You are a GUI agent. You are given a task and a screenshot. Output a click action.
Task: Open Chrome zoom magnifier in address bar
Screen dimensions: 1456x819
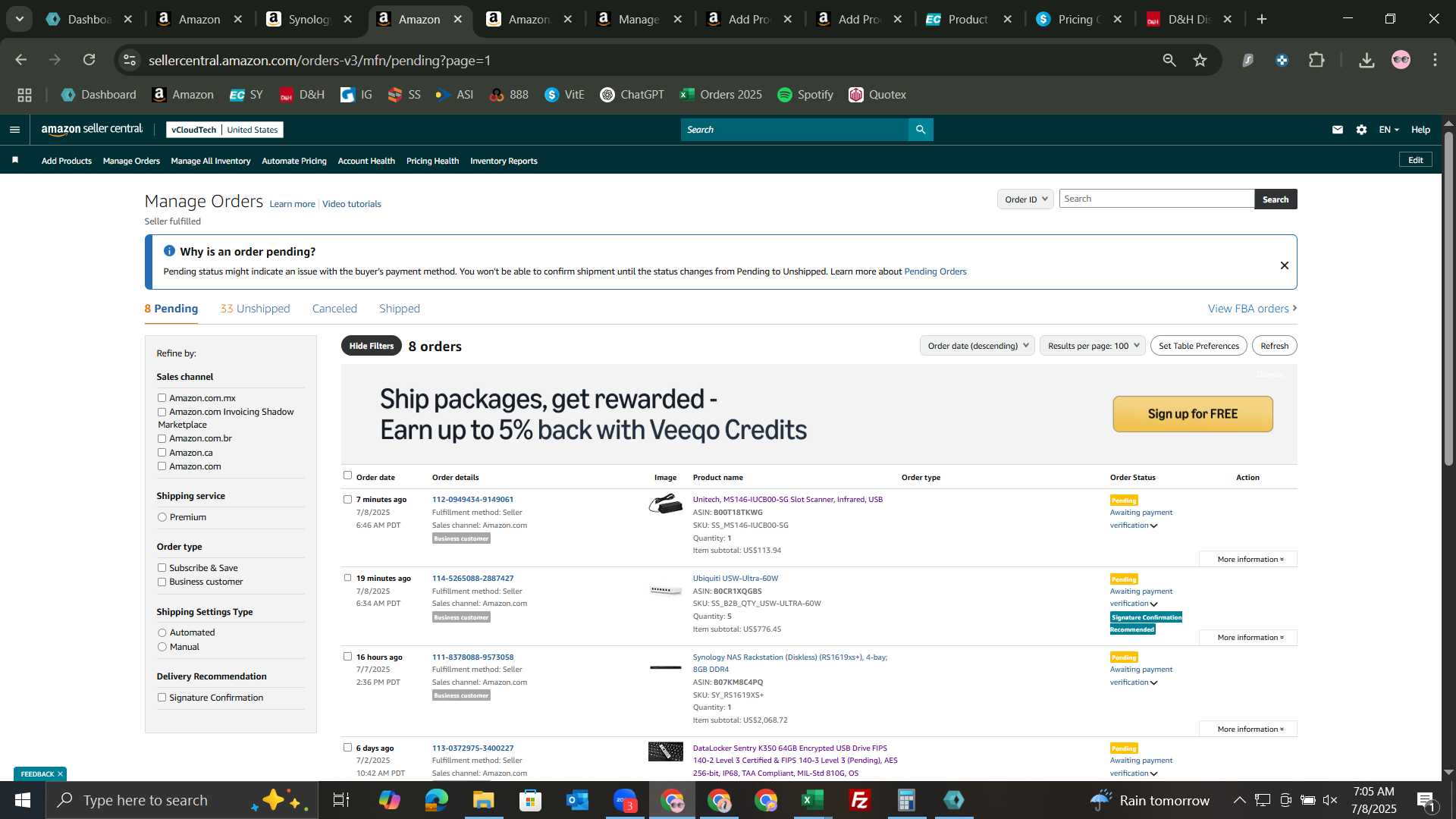(x=1169, y=60)
